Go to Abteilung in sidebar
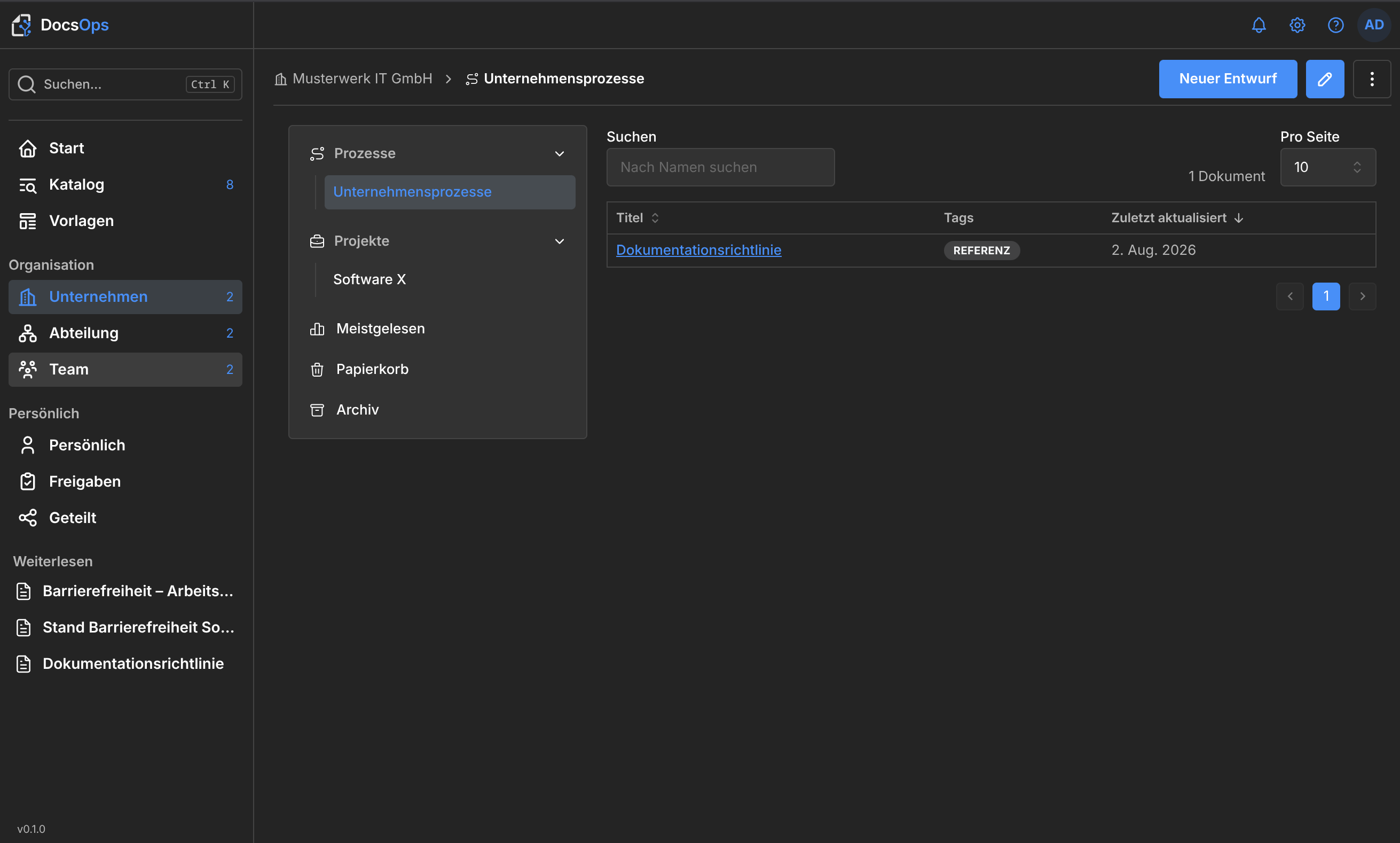Image resolution: width=1400 pixels, height=843 pixels. coord(125,333)
